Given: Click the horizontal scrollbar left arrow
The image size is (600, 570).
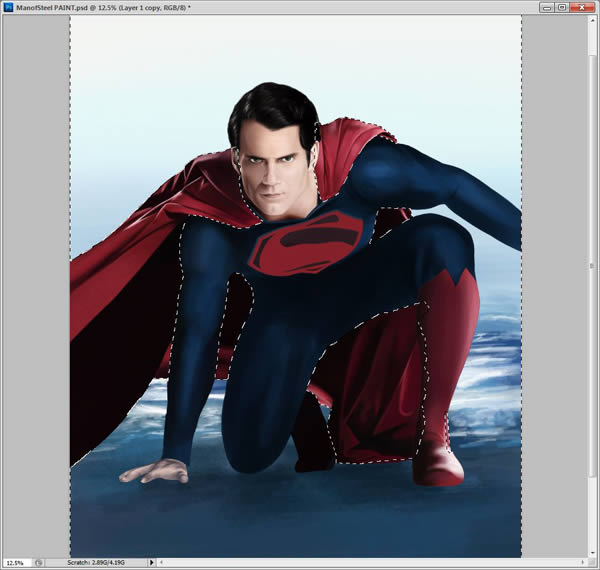Looking at the screenshot, I should click(x=161, y=562).
